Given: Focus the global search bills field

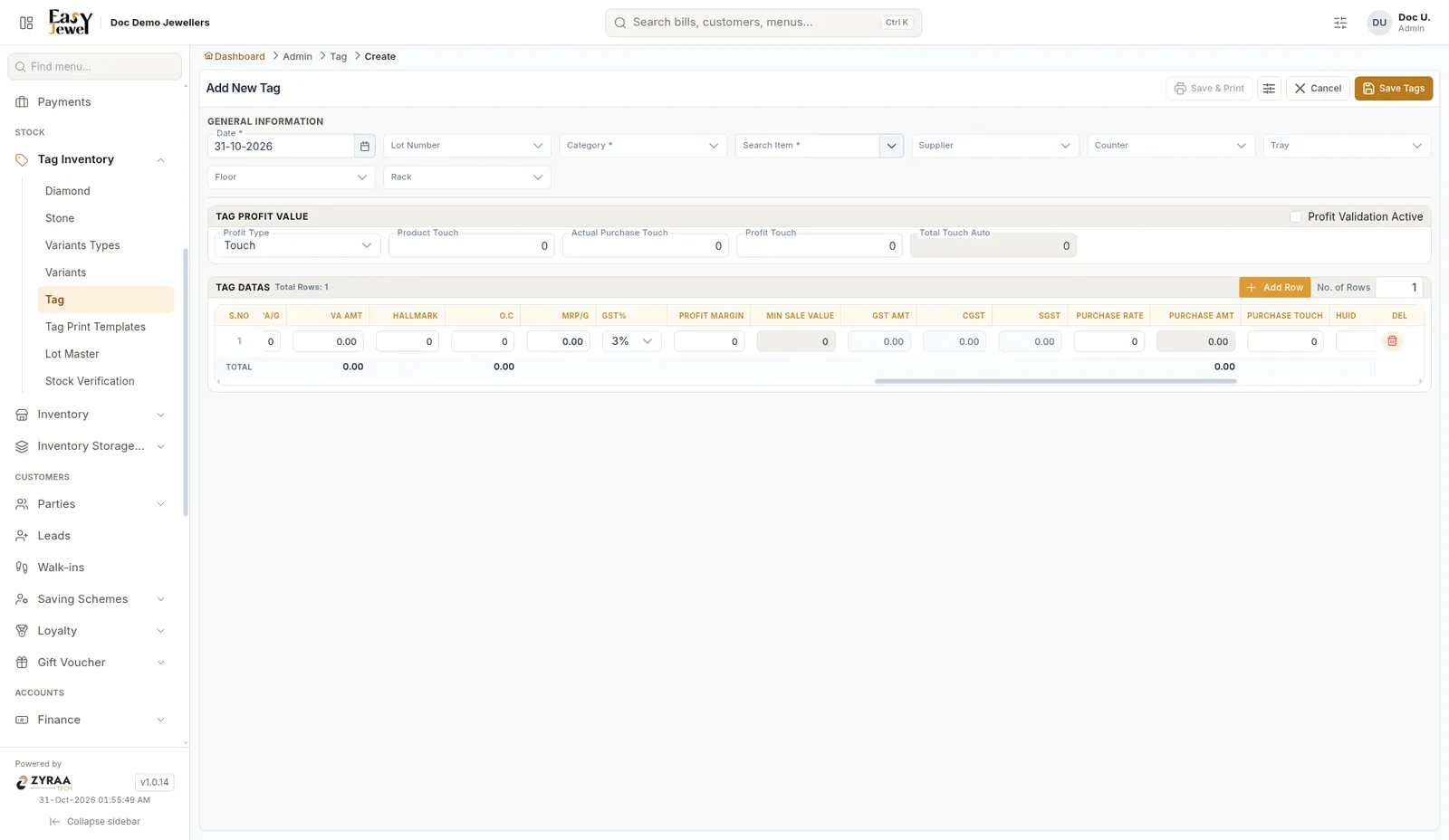Looking at the screenshot, I should point(763,23).
